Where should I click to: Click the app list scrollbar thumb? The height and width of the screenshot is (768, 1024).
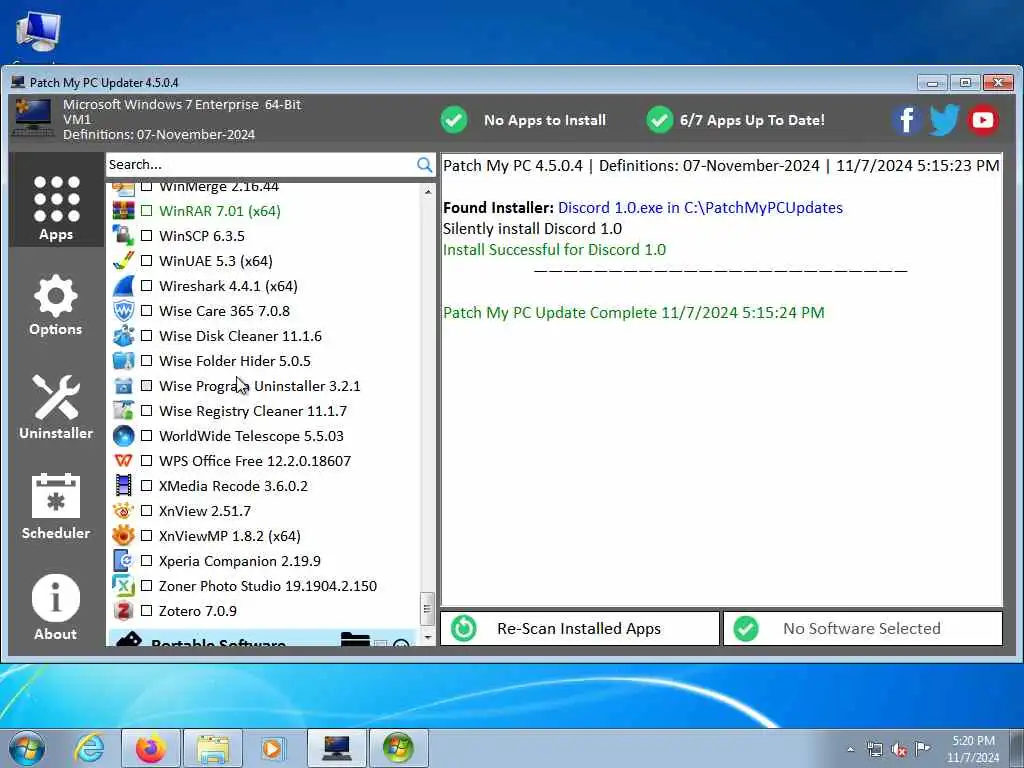point(428,609)
